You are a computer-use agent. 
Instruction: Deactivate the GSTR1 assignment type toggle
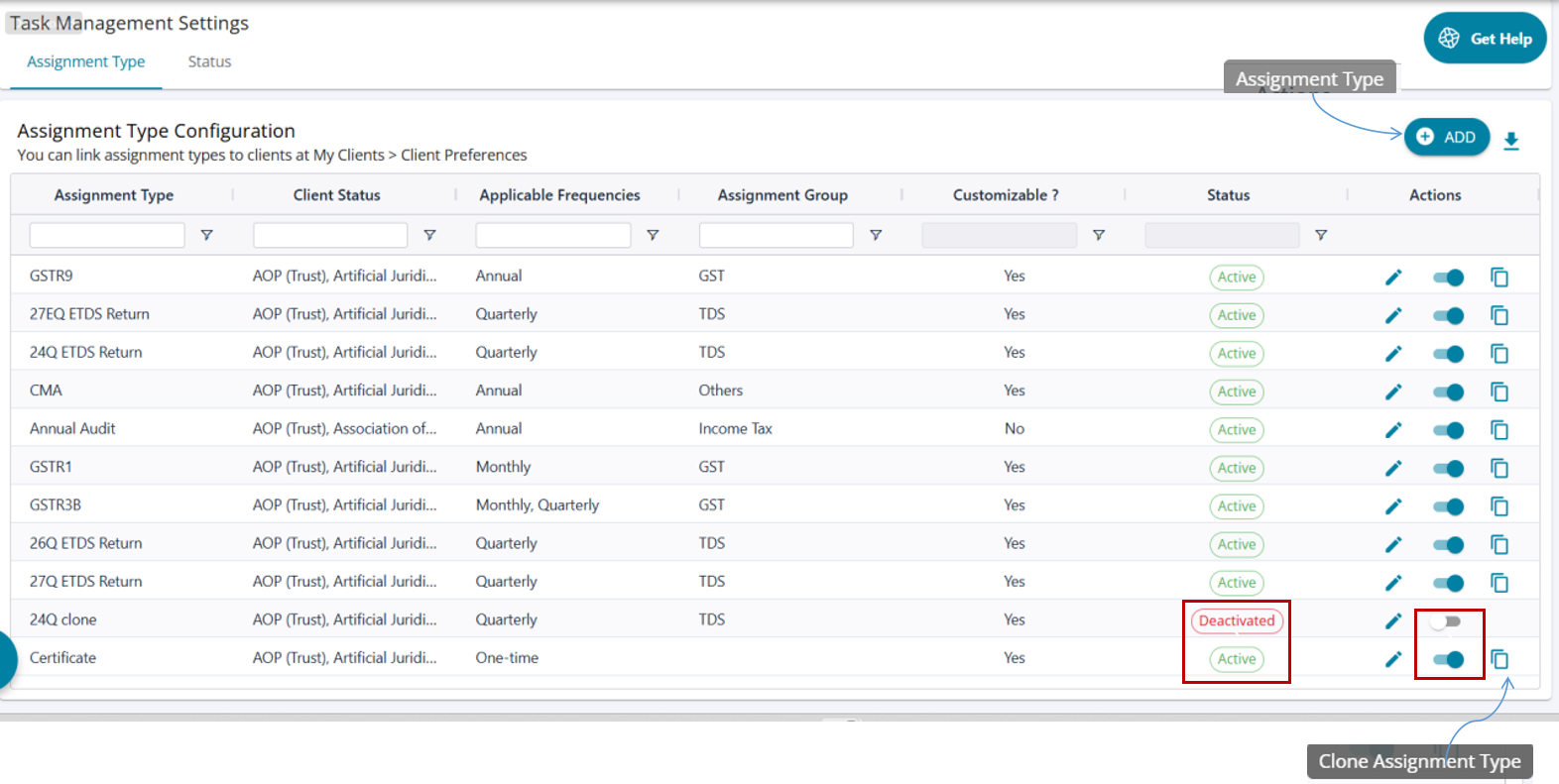[x=1448, y=468]
